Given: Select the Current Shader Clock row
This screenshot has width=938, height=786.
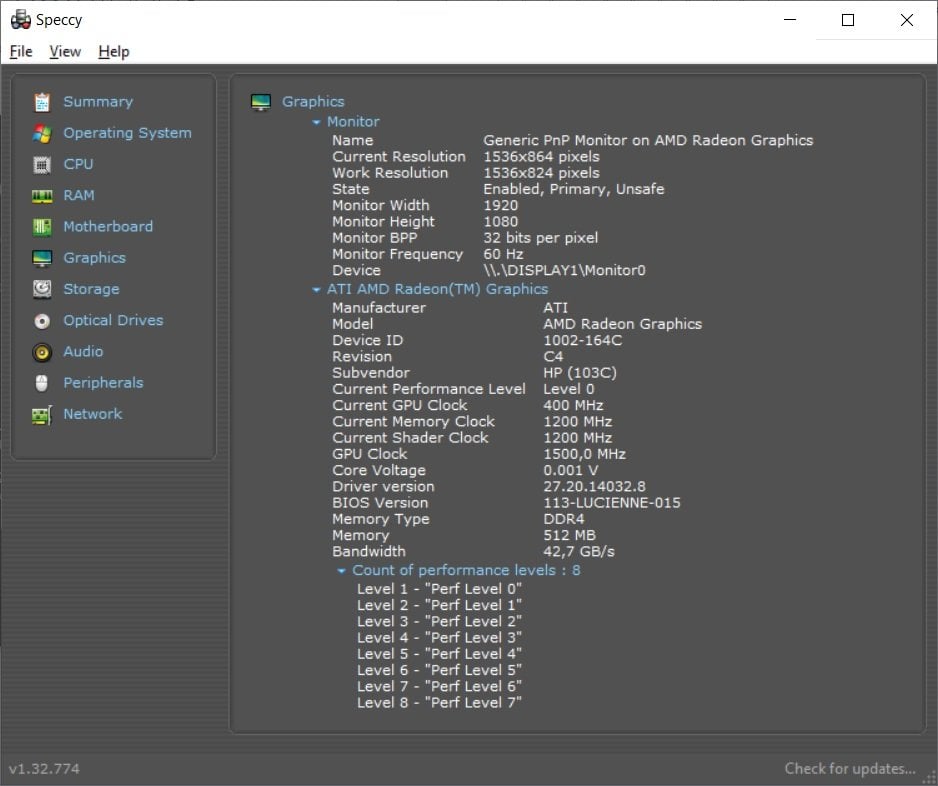Looking at the screenshot, I should (472, 438).
